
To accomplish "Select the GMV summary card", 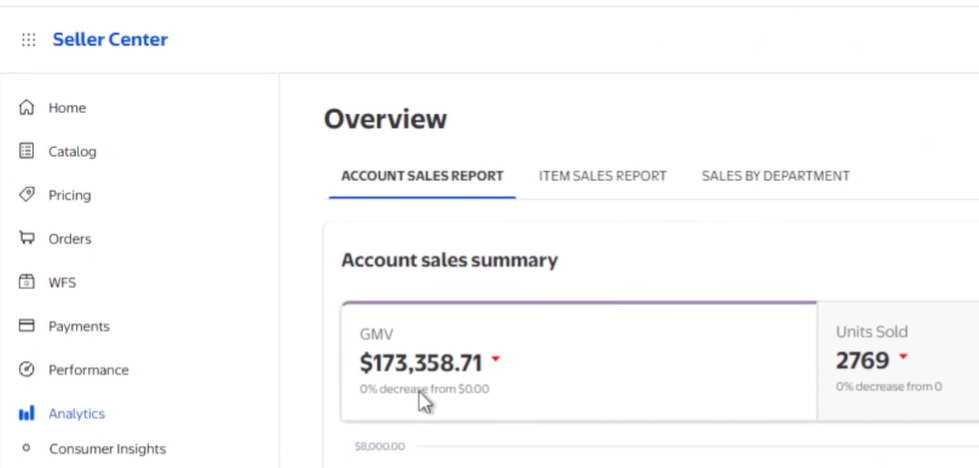I will tap(578, 360).
